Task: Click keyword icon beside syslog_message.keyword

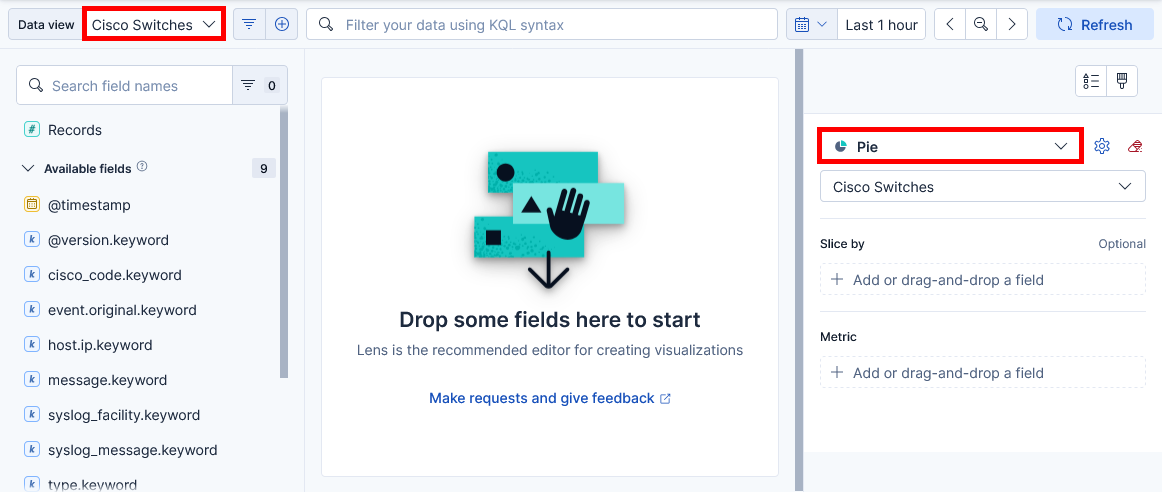Action: click(31, 450)
